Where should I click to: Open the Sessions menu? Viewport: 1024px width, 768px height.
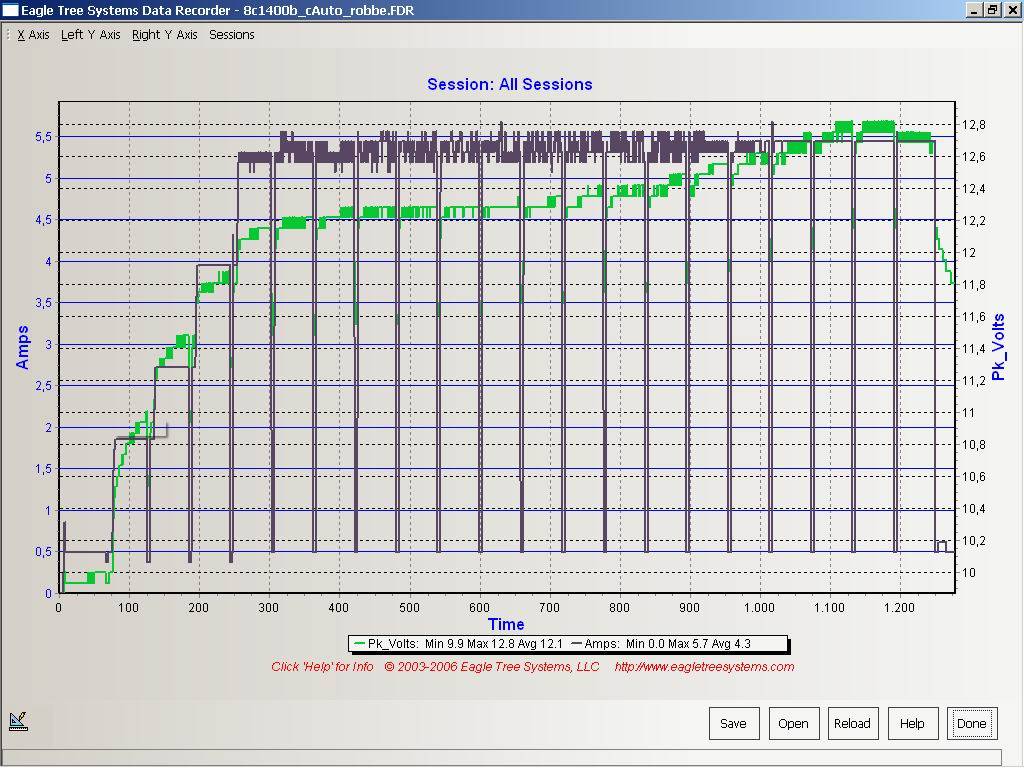[231, 35]
